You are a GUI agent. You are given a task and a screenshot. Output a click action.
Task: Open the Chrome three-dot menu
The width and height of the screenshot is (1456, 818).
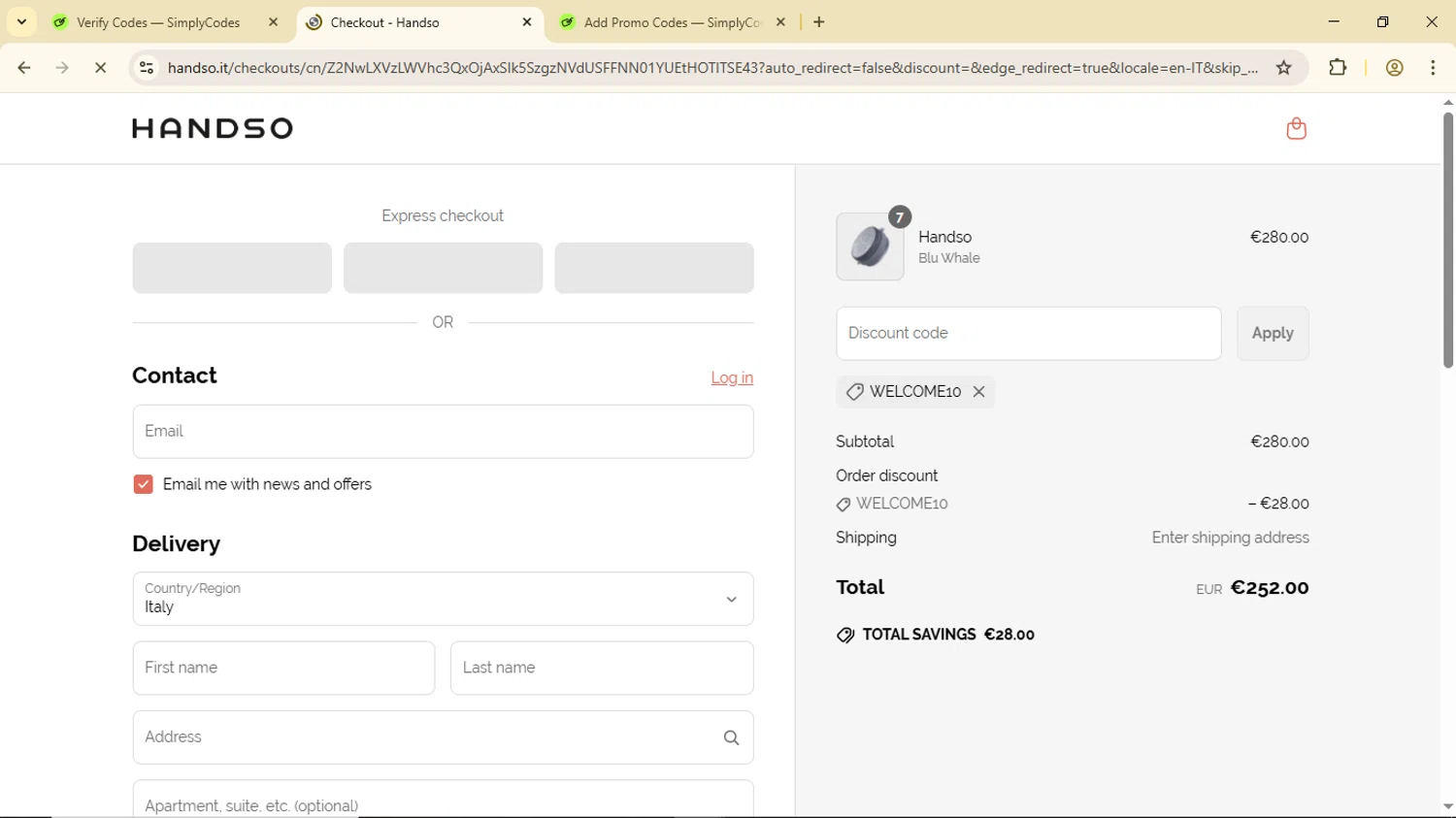point(1433,68)
